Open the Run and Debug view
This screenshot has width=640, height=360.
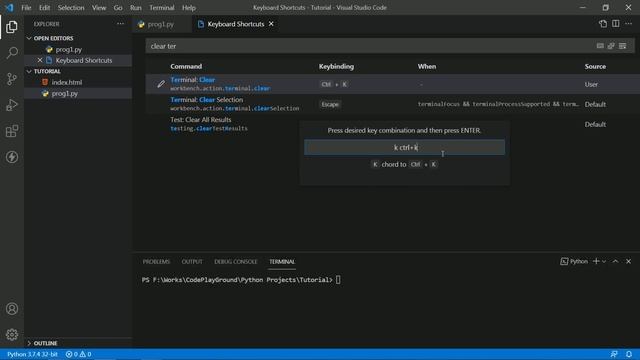12,105
